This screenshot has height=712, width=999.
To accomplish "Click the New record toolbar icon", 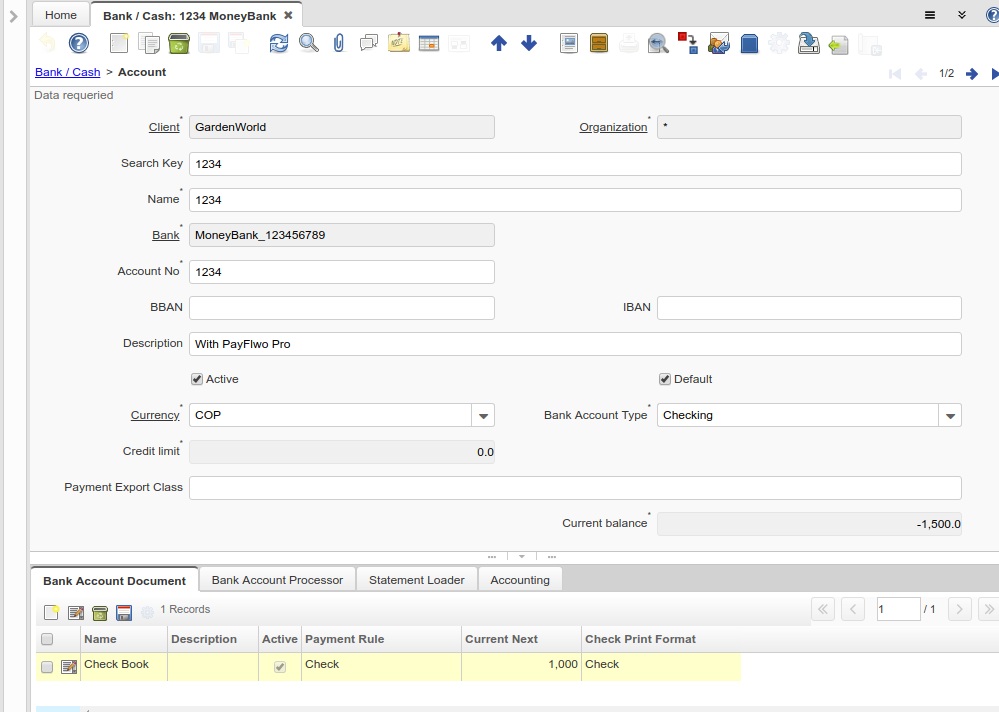I will coord(119,43).
